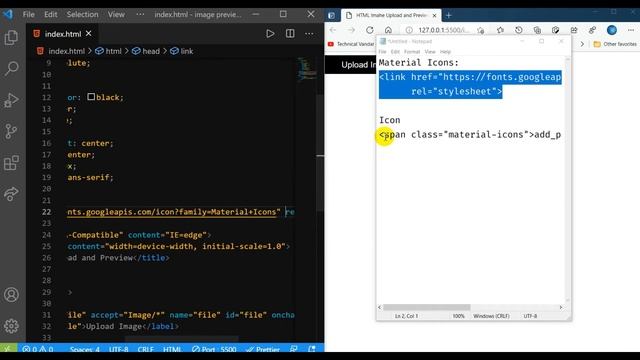Click the highlighted link href line in Notepad
Screen dimensions: 640x360
click(470, 77)
